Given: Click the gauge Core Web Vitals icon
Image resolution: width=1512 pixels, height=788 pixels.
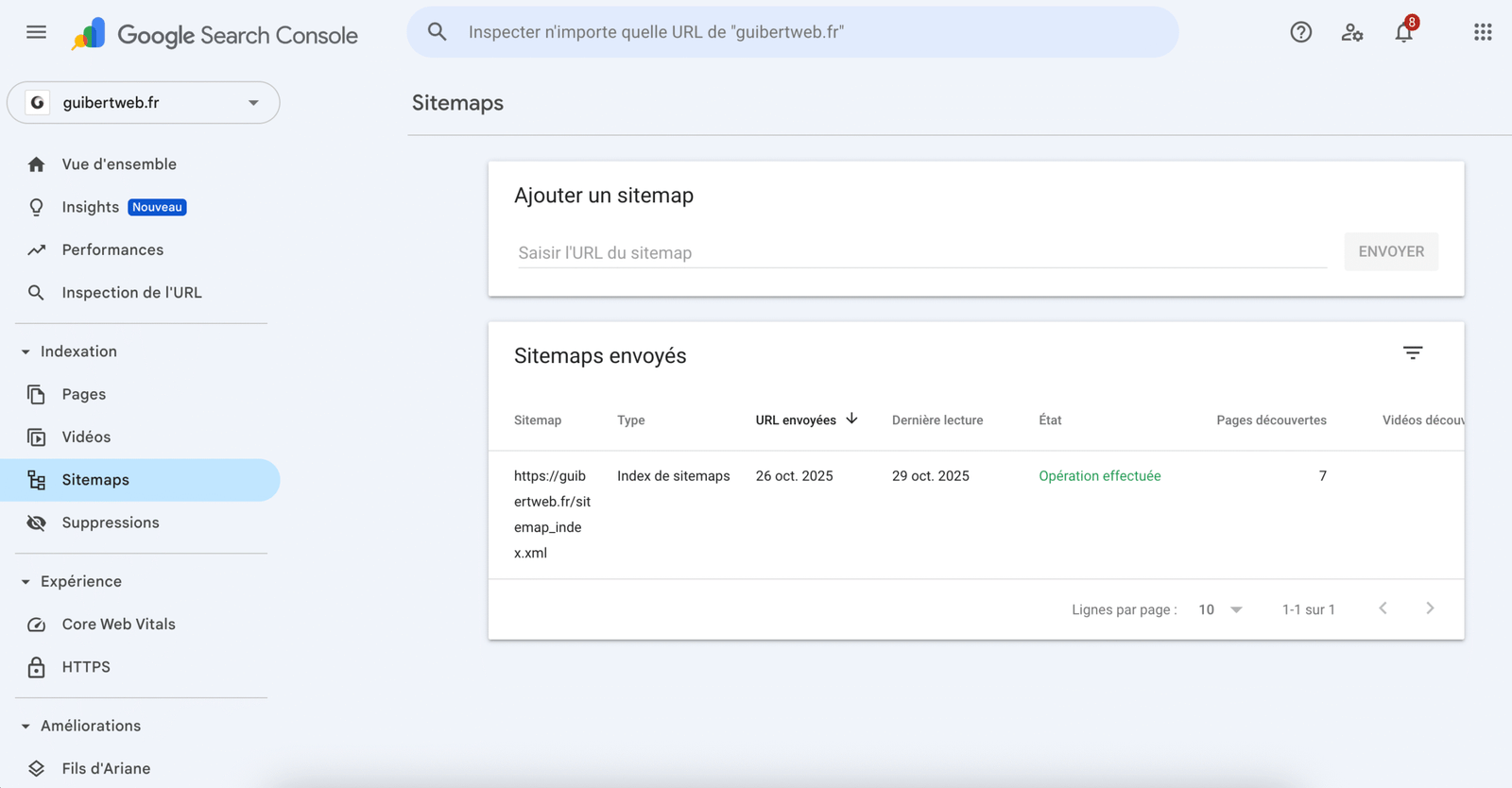Looking at the screenshot, I should click(x=36, y=625).
